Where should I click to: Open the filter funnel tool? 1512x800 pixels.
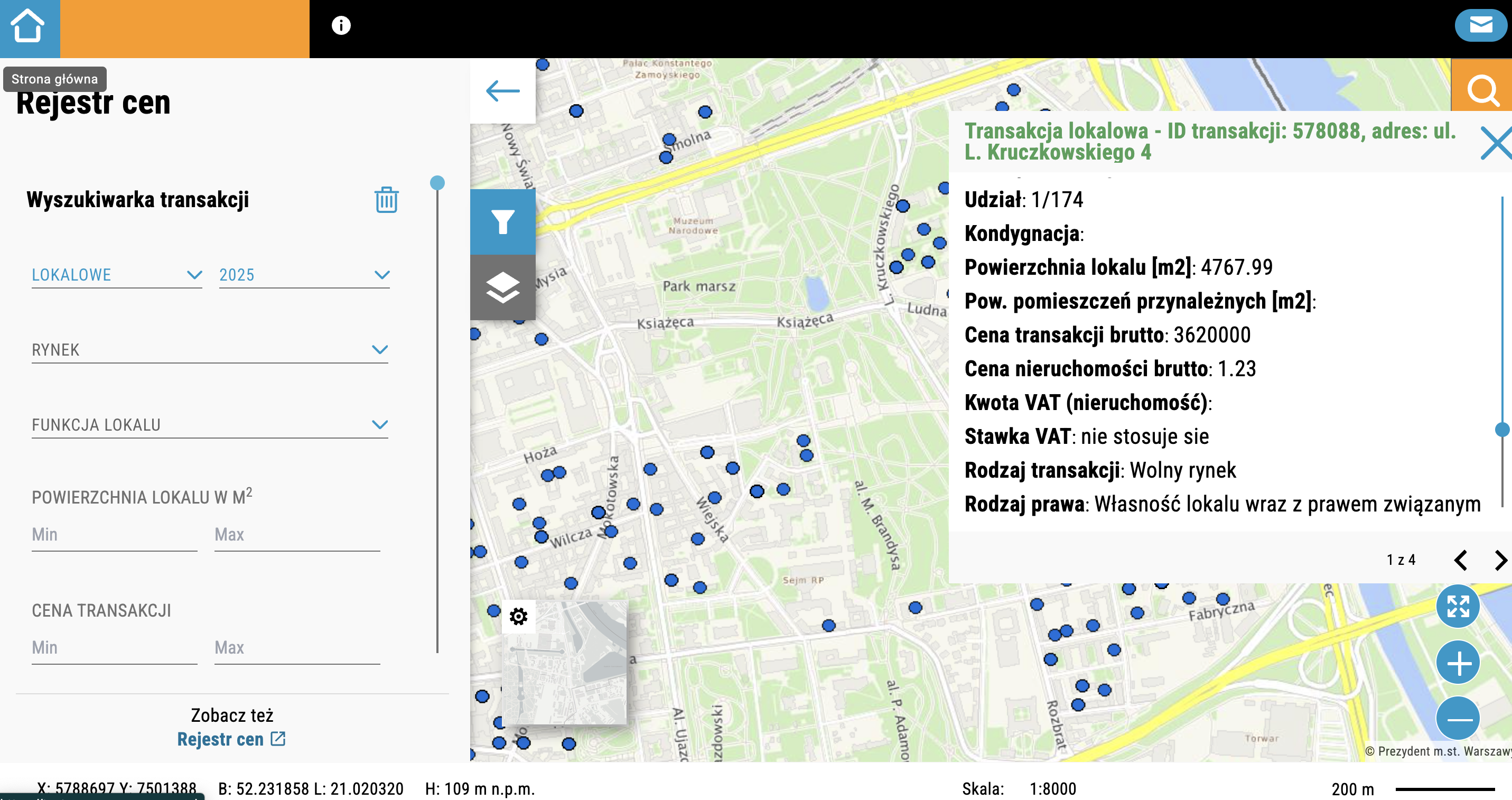coord(502,222)
